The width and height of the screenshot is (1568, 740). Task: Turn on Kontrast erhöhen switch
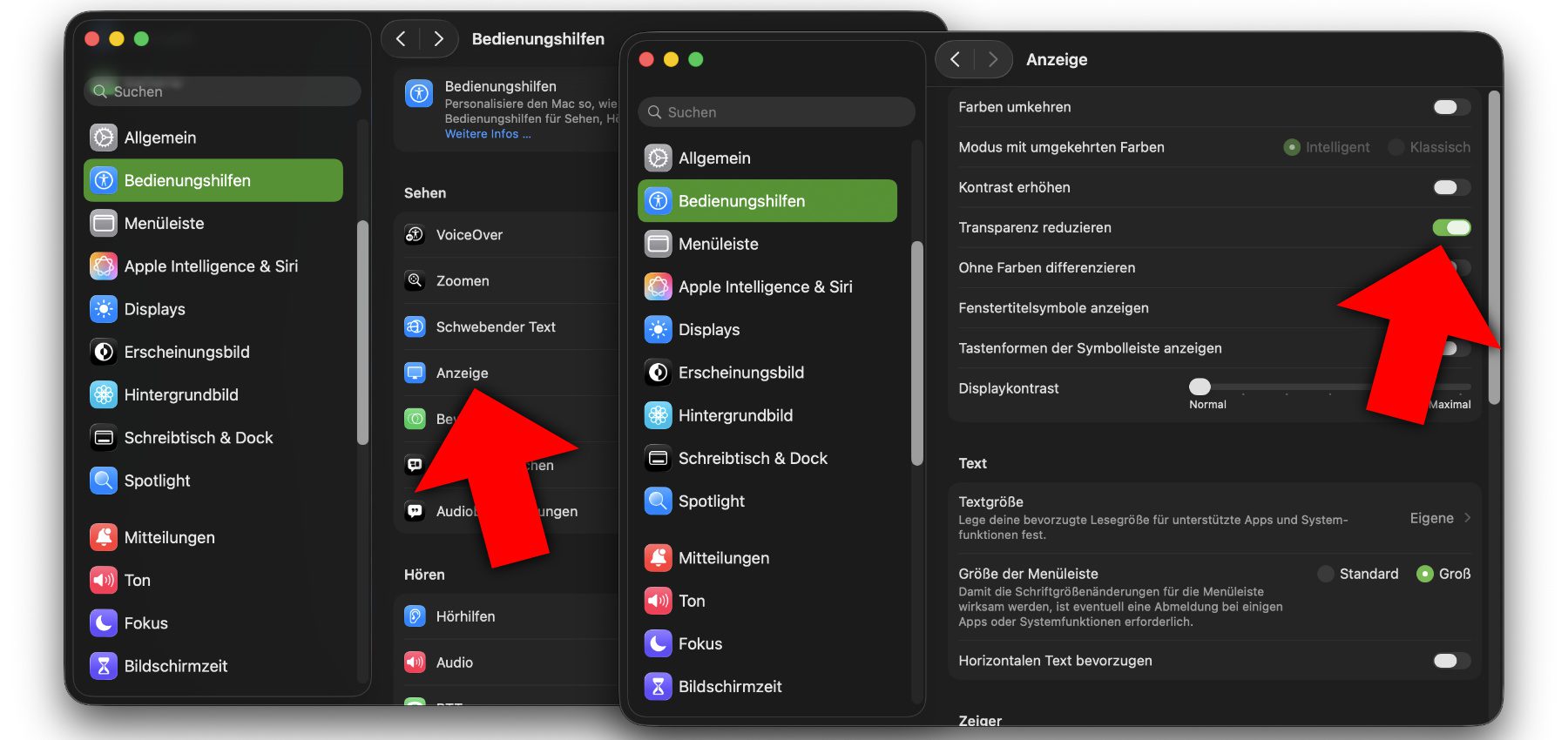[1450, 187]
